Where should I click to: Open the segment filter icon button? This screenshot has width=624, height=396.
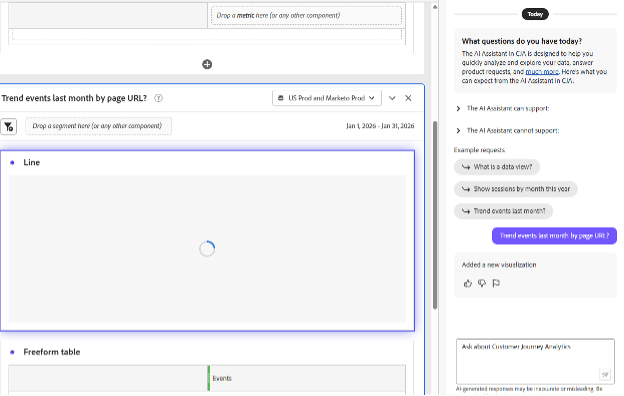pos(8,127)
